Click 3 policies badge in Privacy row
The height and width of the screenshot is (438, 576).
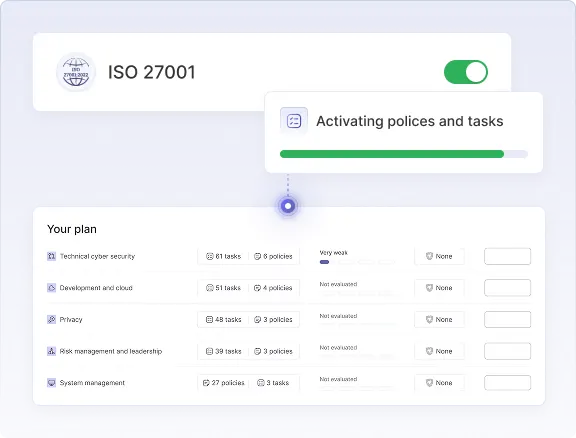273,319
